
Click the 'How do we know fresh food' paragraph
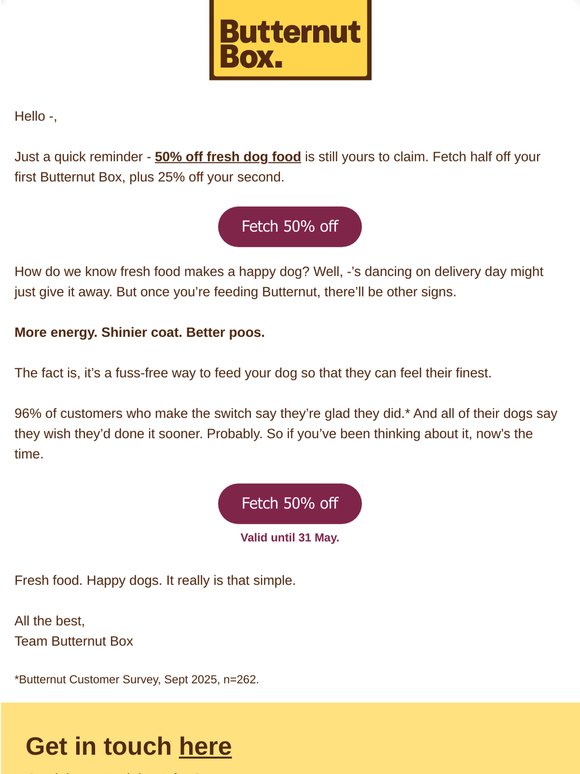(279, 281)
